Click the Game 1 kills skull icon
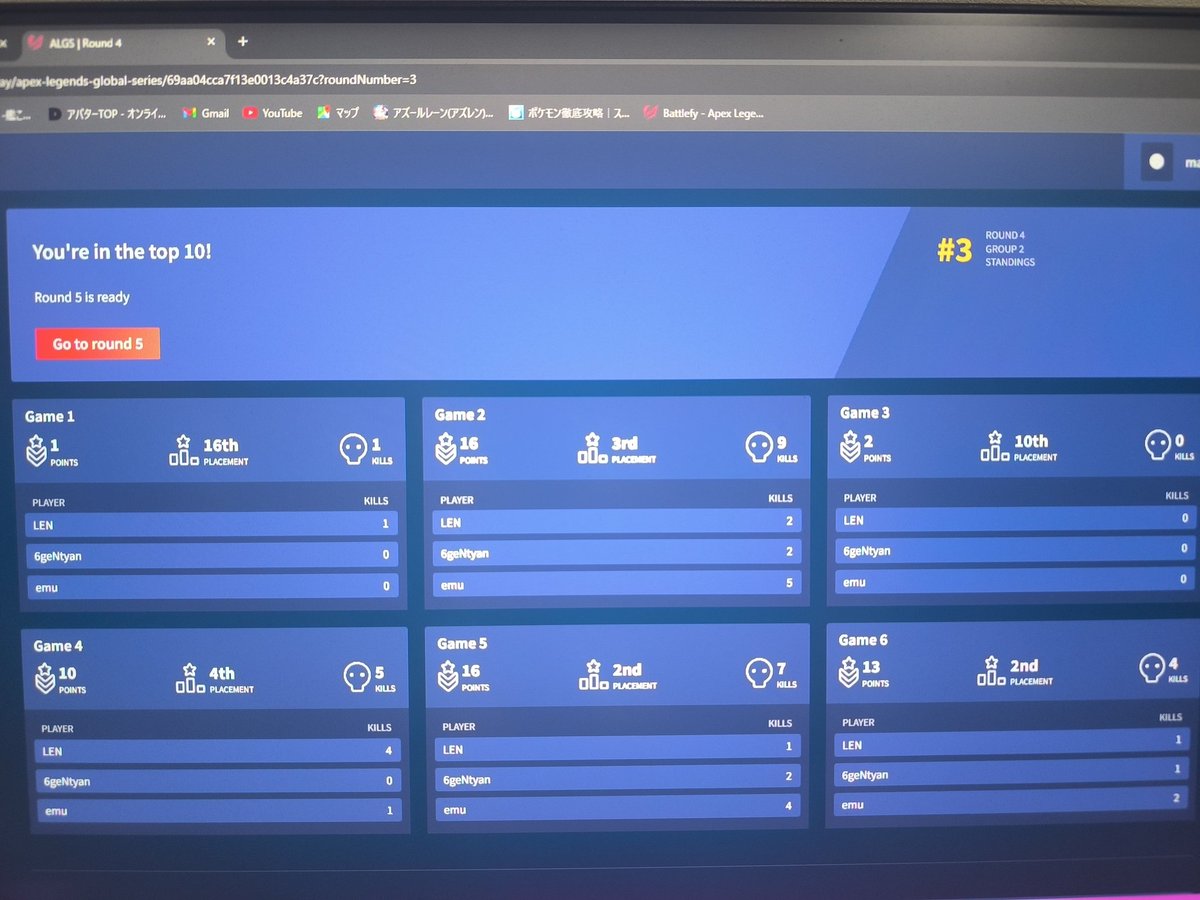The image size is (1200, 900). [x=353, y=450]
